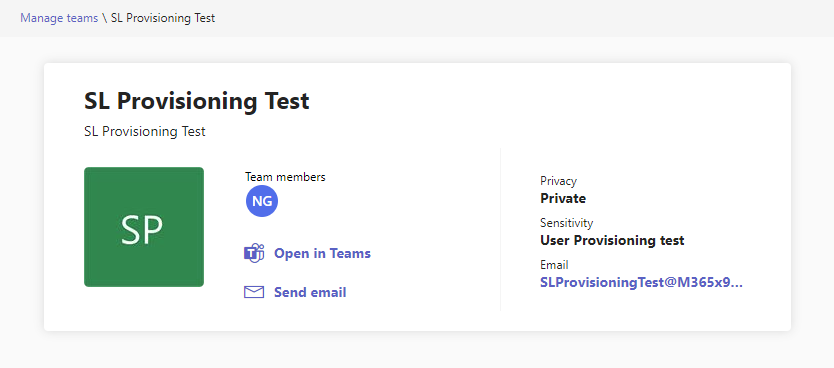The image size is (834, 368).
Task: Click the team description under the heading
Action: coord(145,131)
